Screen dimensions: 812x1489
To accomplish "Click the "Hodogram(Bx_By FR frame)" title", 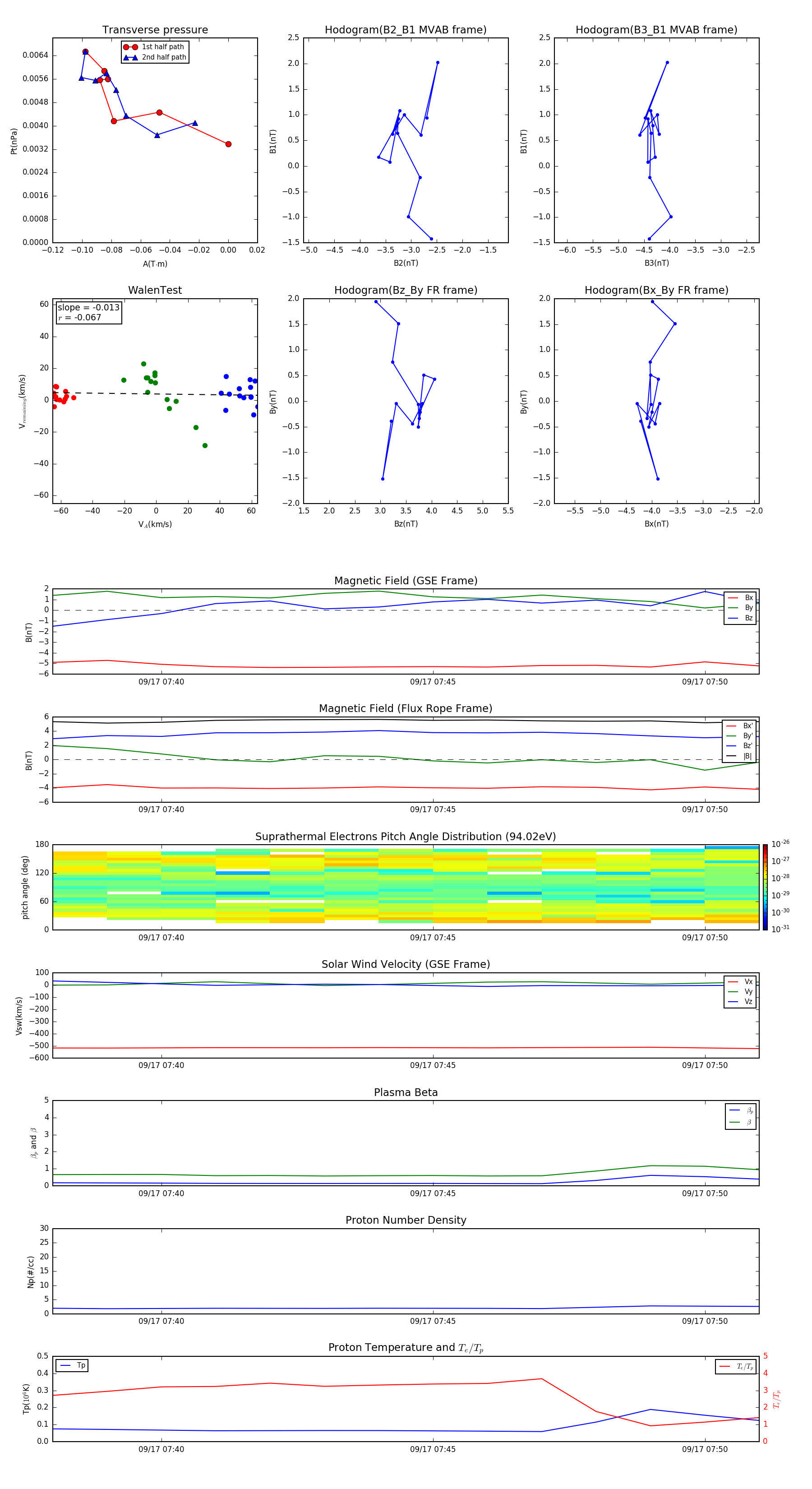I will (656, 290).
